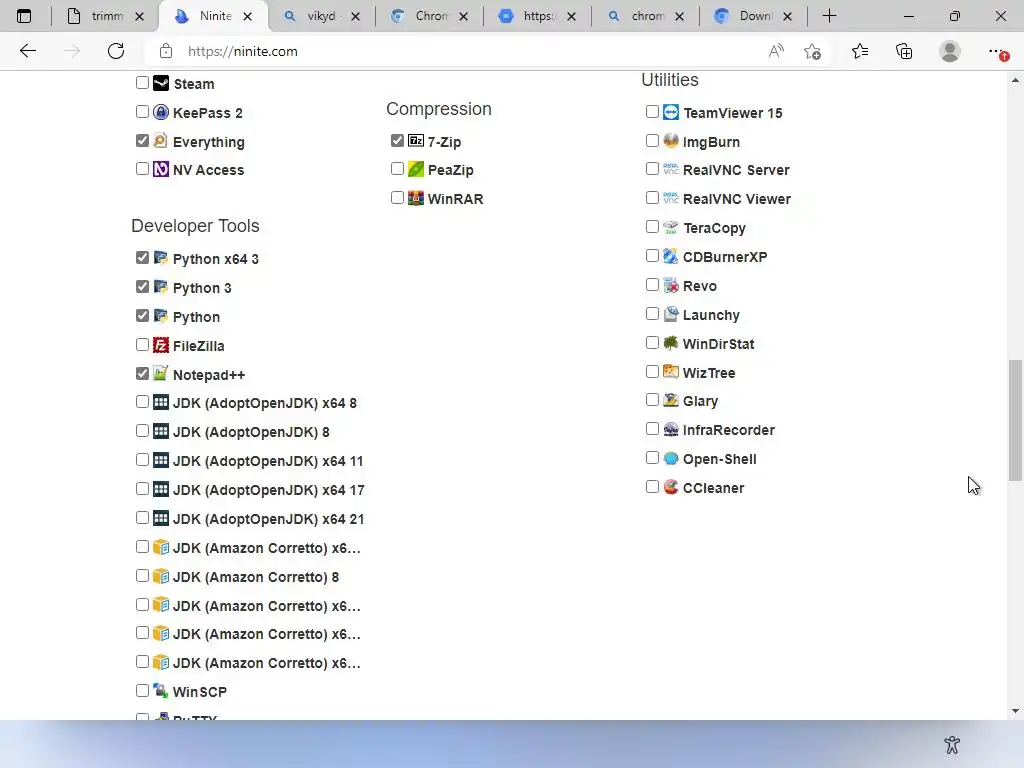This screenshot has width=1024, height=768.
Task: Click the scrollbar up arrow
Action: [x=1015, y=80]
